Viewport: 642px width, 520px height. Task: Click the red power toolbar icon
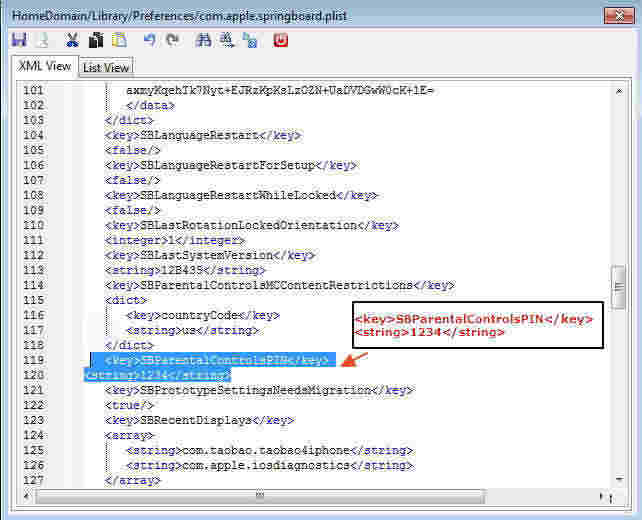pos(281,40)
